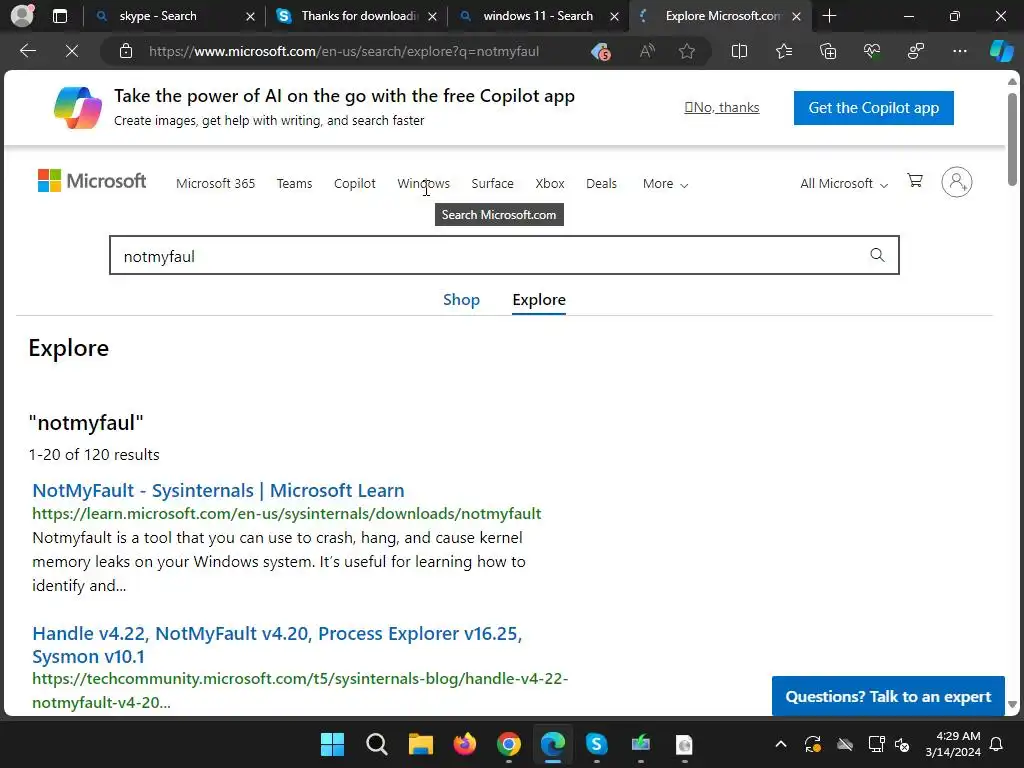Dismiss banner with No, thanks link

coord(722,108)
